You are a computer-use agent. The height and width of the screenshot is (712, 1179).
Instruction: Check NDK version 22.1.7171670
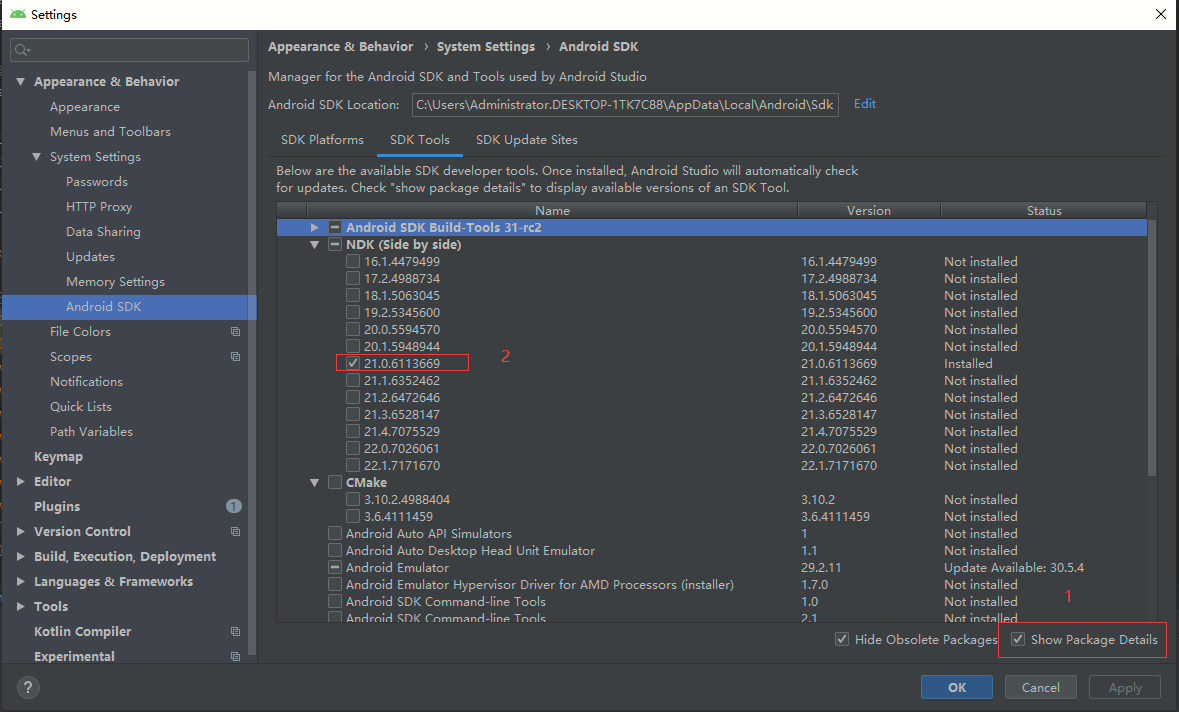(353, 465)
